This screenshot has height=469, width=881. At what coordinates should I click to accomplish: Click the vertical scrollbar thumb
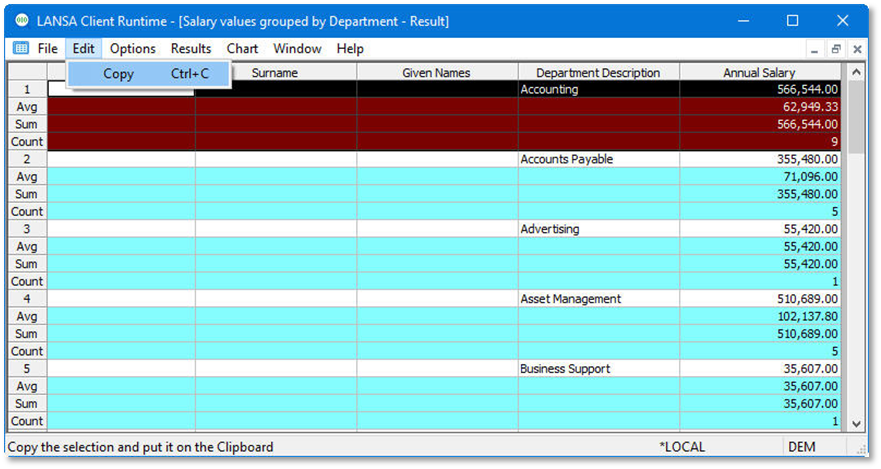(x=856, y=117)
